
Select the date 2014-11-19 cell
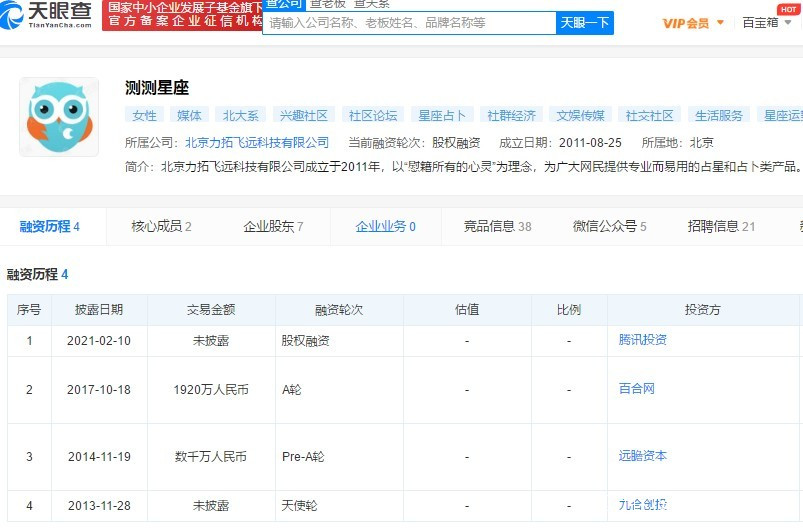tap(99, 457)
